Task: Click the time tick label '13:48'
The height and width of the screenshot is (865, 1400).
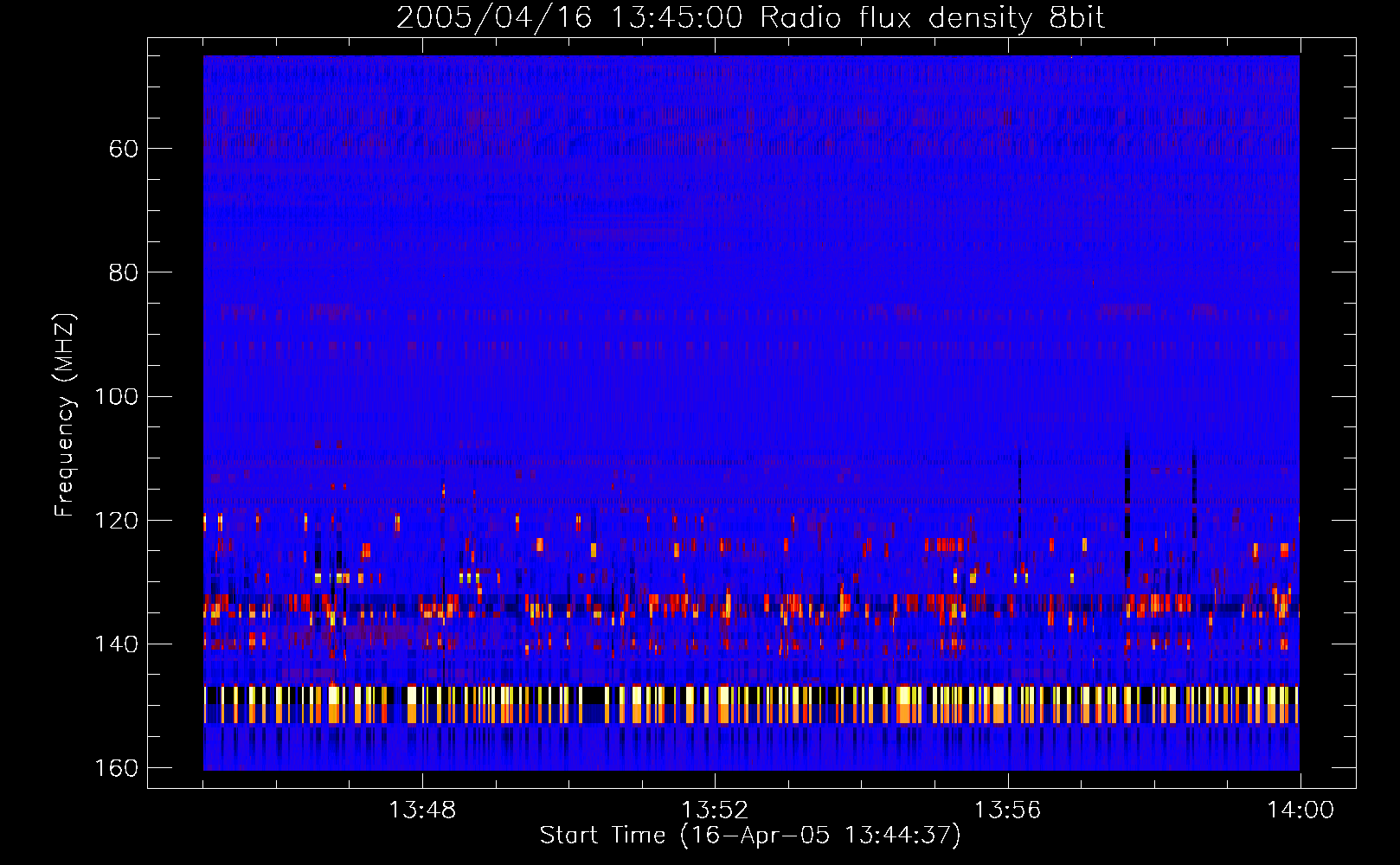Action: [422, 811]
